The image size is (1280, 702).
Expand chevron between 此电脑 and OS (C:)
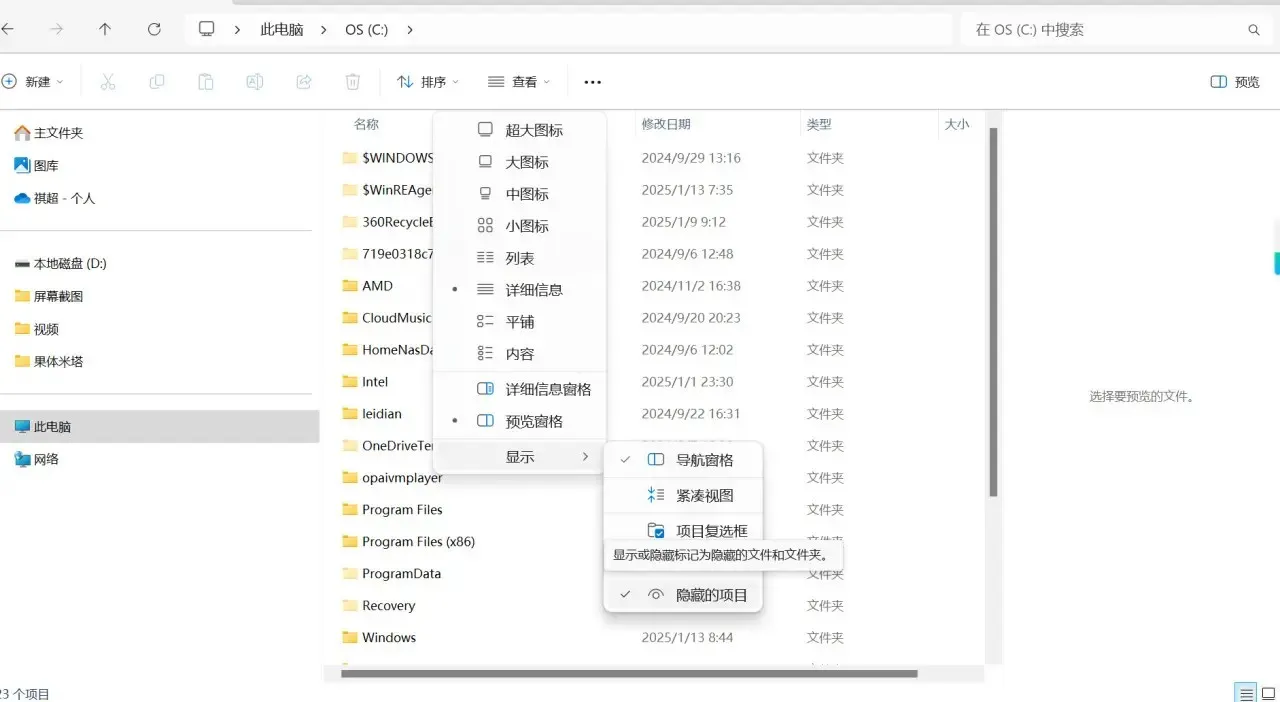pyautogui.click(x=324, y=30)
